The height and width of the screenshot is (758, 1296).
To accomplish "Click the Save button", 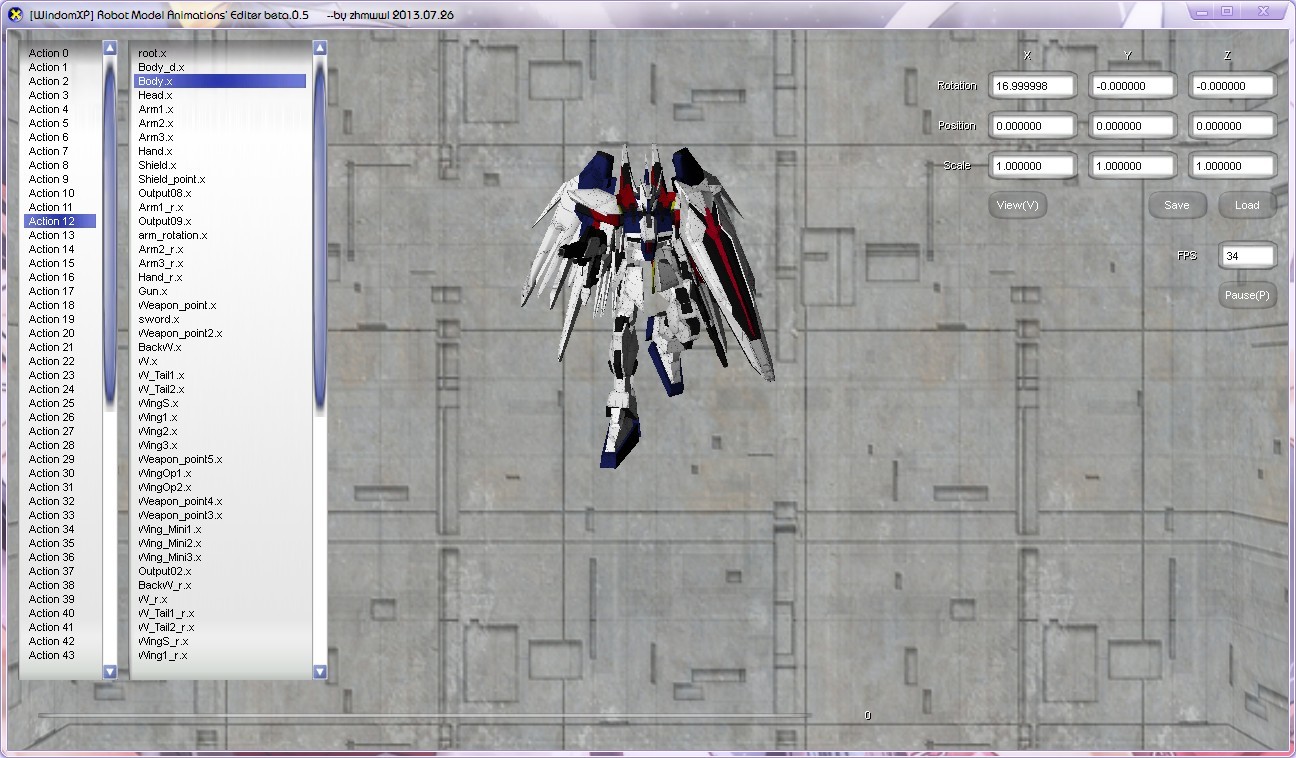I will [x=1177, y=205].
